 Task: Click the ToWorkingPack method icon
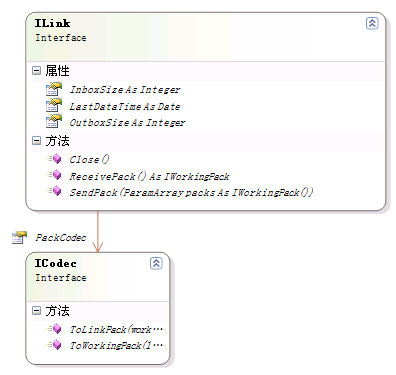pyautogui.click(x=54, y=345)
